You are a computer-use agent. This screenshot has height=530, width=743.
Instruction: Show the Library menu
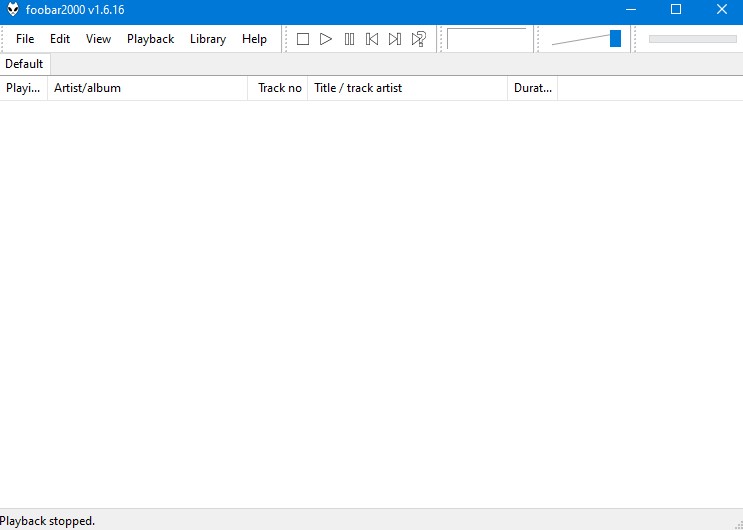coord(208,39)
